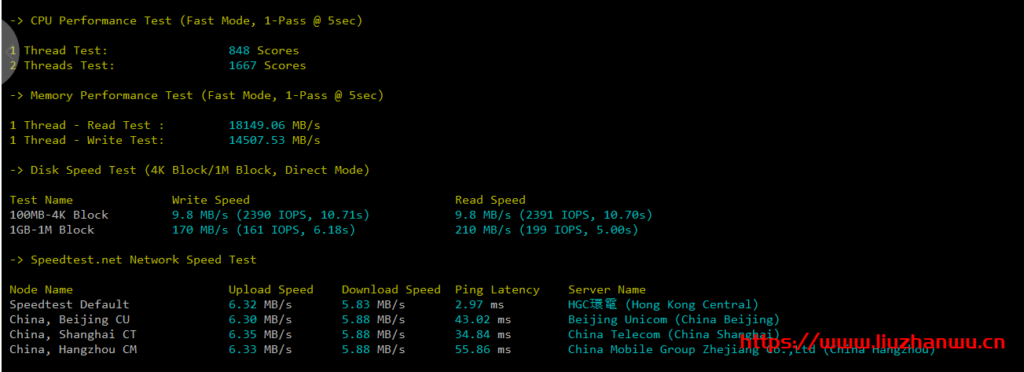Click the Write Speed column header
1024x372 pixels.
(x=210, y=200)
